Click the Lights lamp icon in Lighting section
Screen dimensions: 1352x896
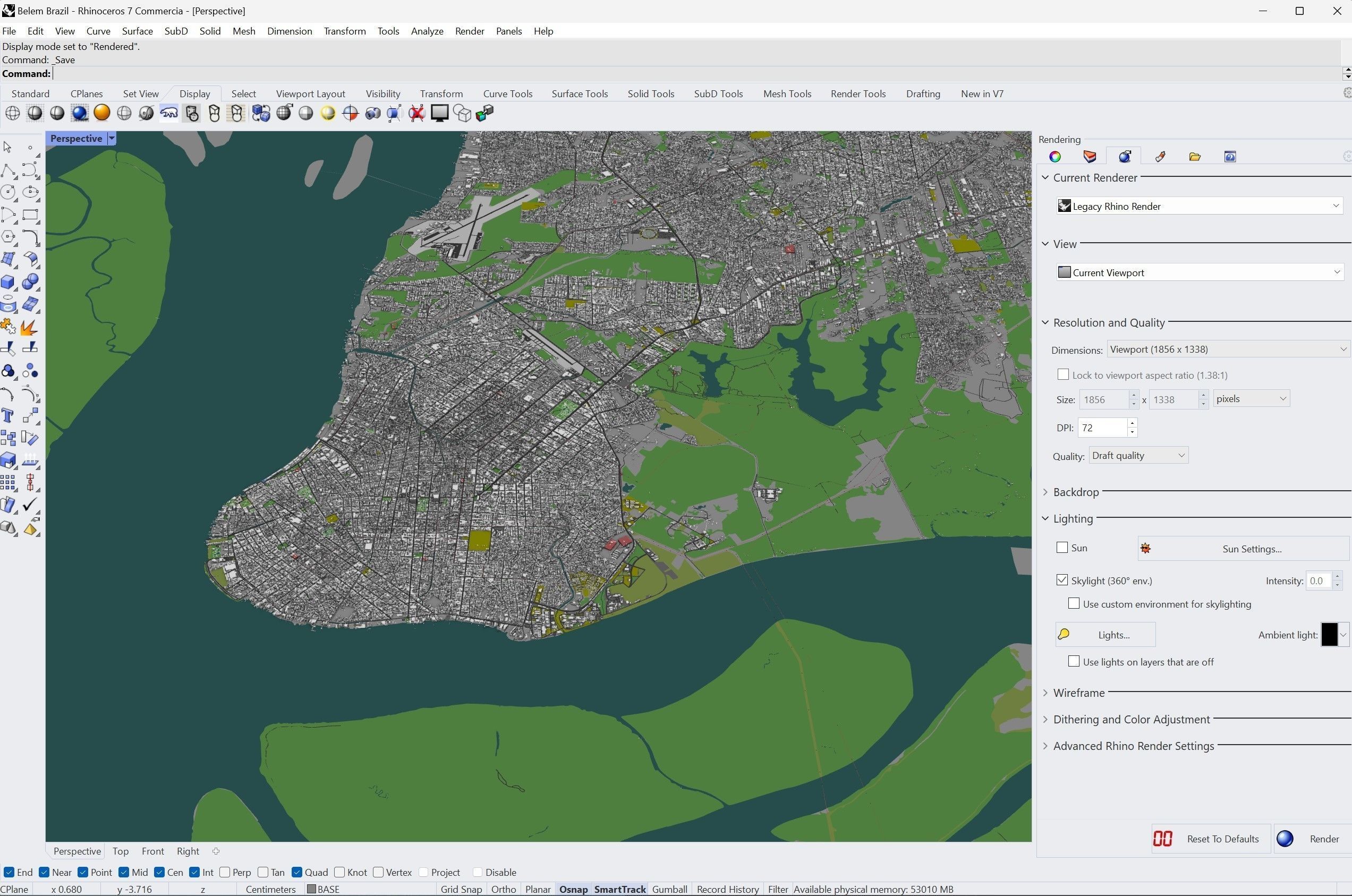coord(1064,634)
